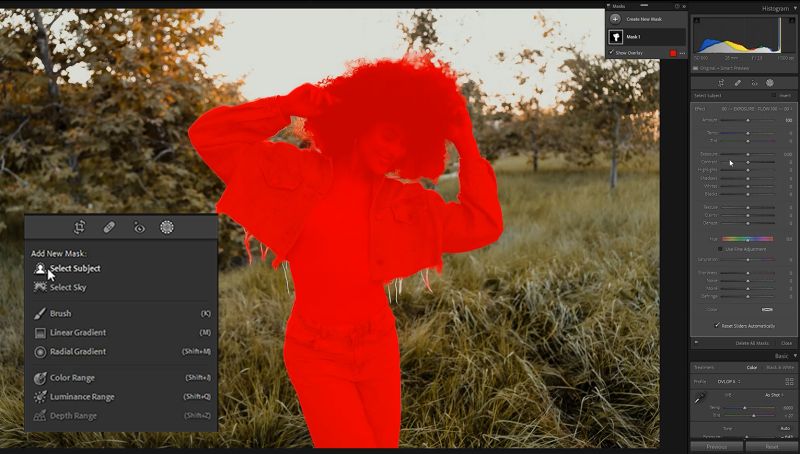Viewport: 800px width, 454px height.
Task: Toggle shadow clipping indicator in histogram
Action: click(x=696, y=21)
